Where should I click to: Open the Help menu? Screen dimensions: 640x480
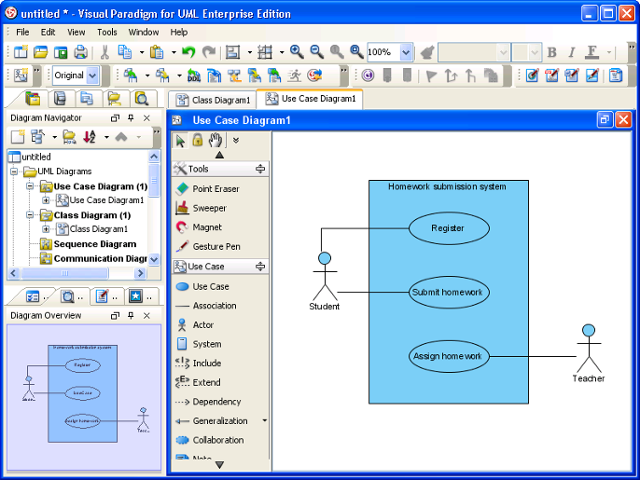[179, 32]
